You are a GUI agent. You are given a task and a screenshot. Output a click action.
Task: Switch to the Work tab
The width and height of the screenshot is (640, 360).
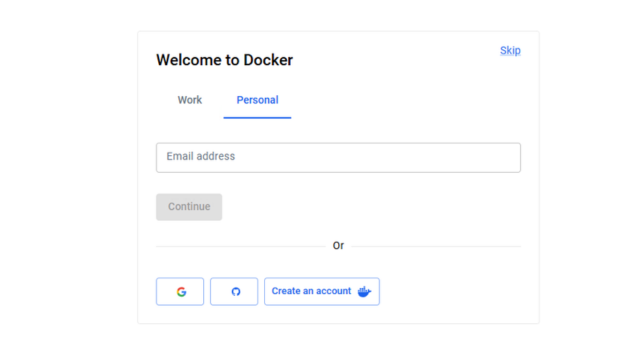coord(190,100)
